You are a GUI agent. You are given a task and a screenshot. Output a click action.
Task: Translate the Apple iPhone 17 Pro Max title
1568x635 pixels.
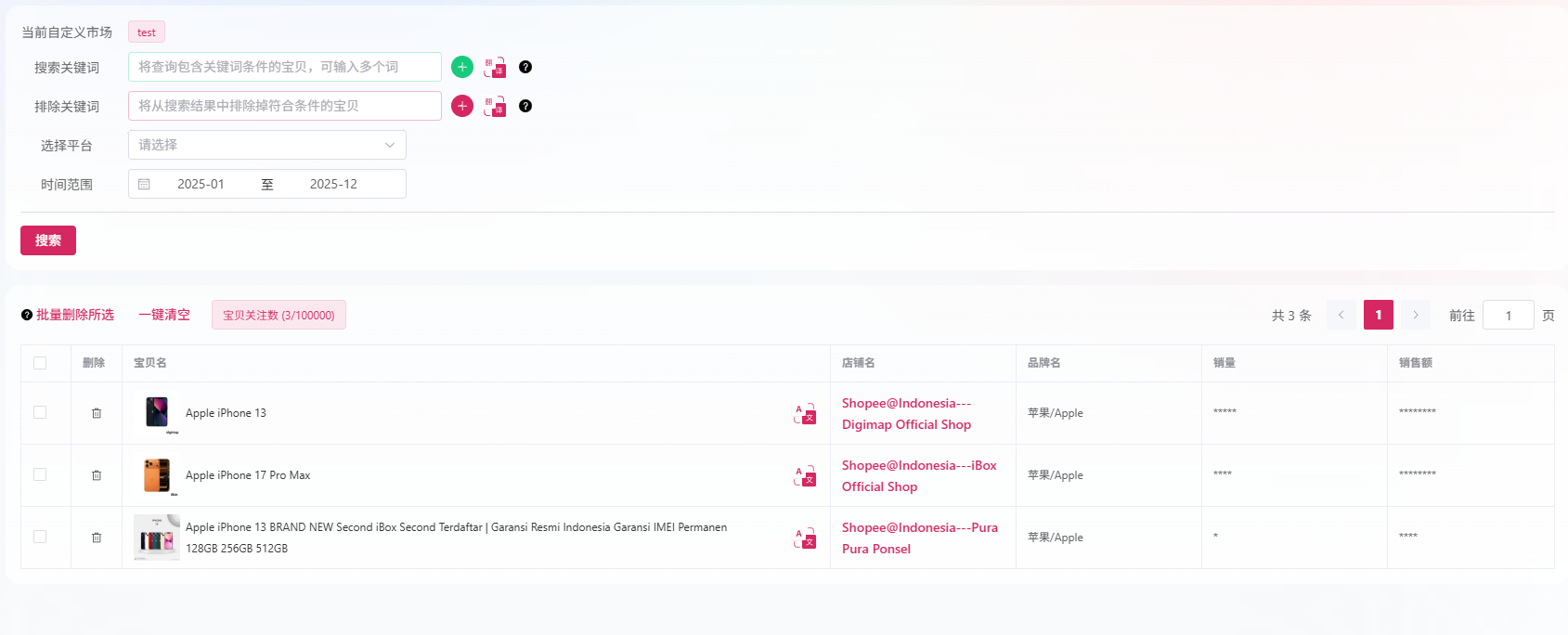tap(805, 476)
